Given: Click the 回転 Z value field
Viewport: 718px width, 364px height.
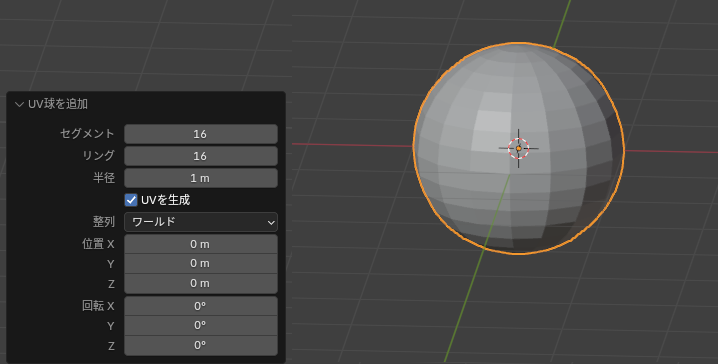Looking at the screenshot, I should tap(201, 345).
